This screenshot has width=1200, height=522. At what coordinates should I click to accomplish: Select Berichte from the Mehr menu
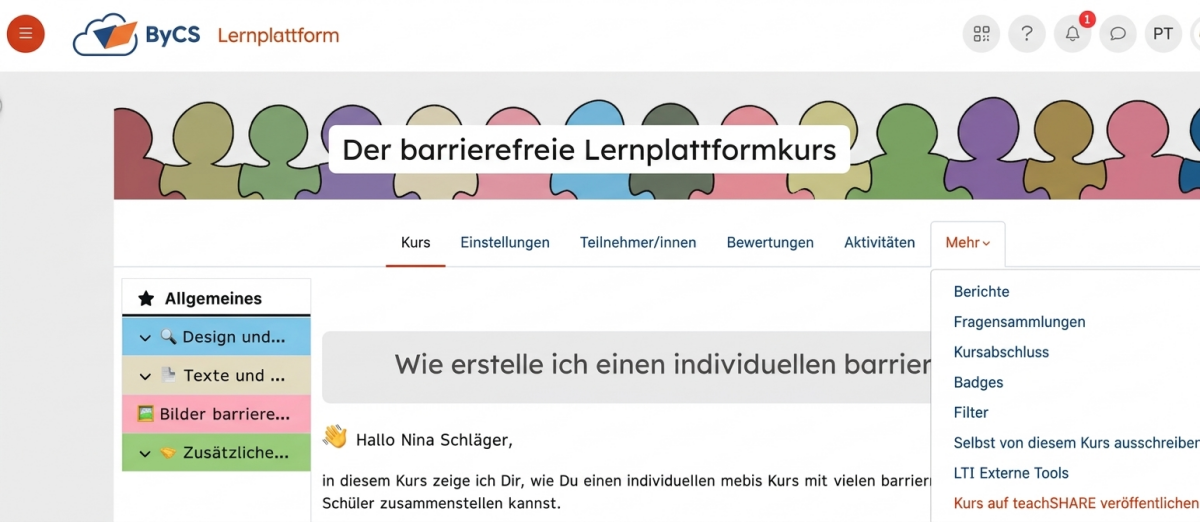click(981, 292)
